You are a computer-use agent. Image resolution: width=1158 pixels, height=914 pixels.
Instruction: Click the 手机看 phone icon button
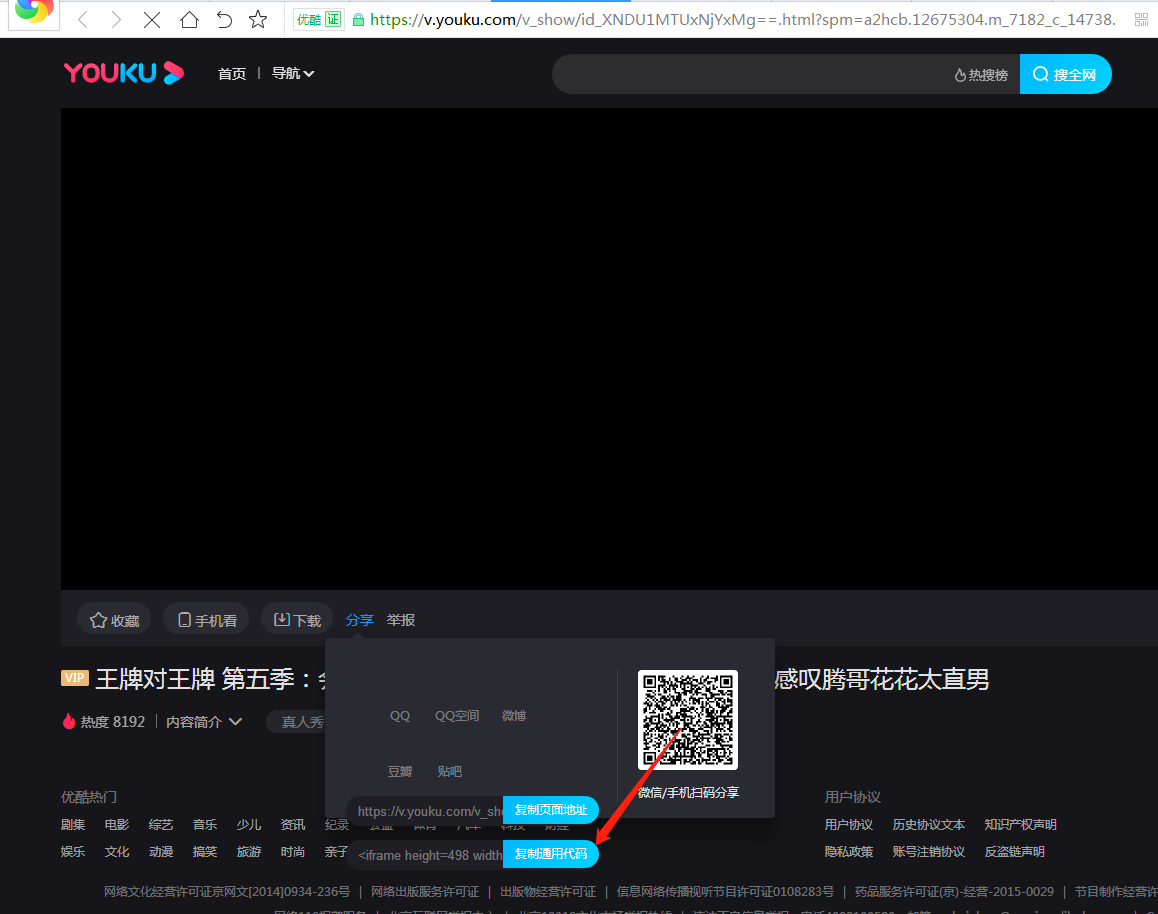coord(206,620)
